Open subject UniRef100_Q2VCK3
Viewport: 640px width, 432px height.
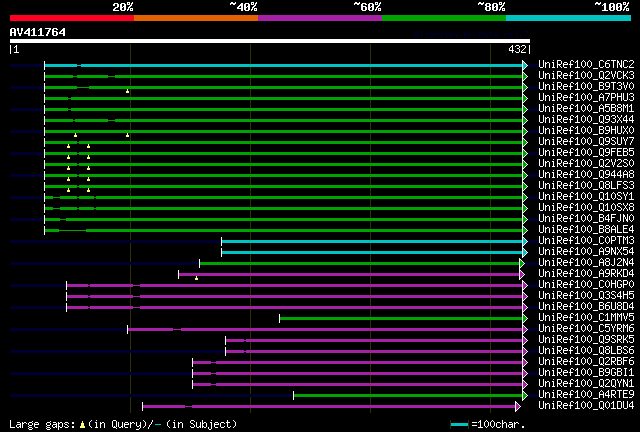tap(586, 76)
